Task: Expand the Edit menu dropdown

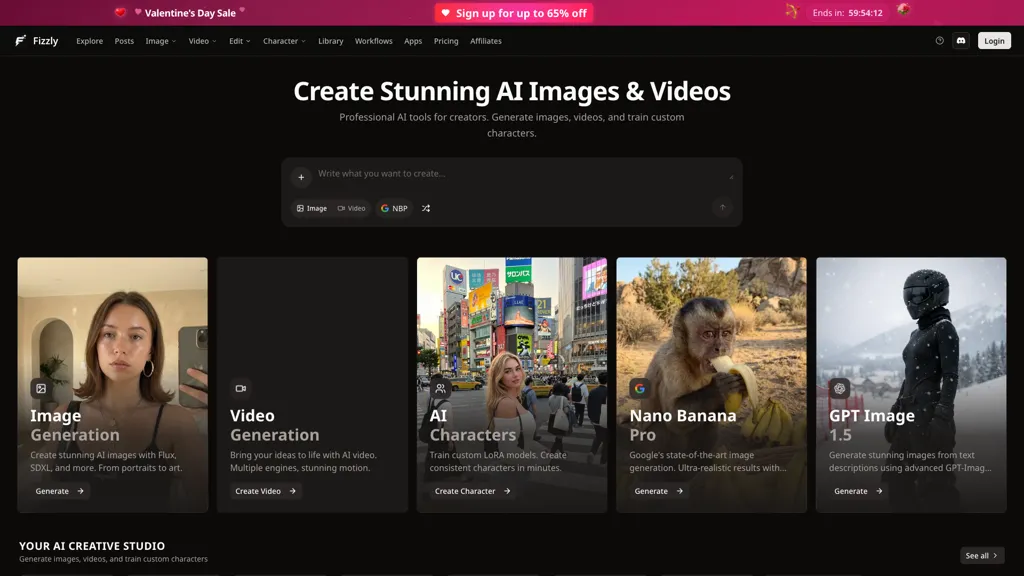Action: point(240,41)
